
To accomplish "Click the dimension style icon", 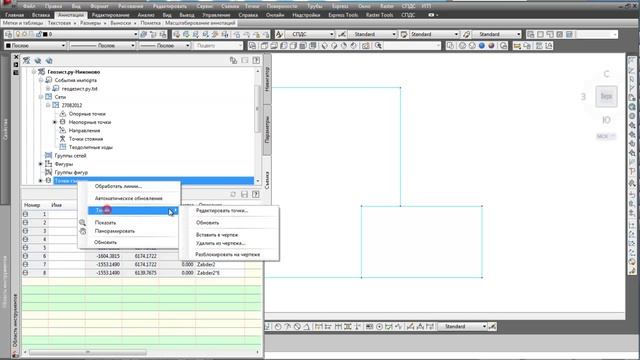I will pyautogui.click(x=342, y=34).
